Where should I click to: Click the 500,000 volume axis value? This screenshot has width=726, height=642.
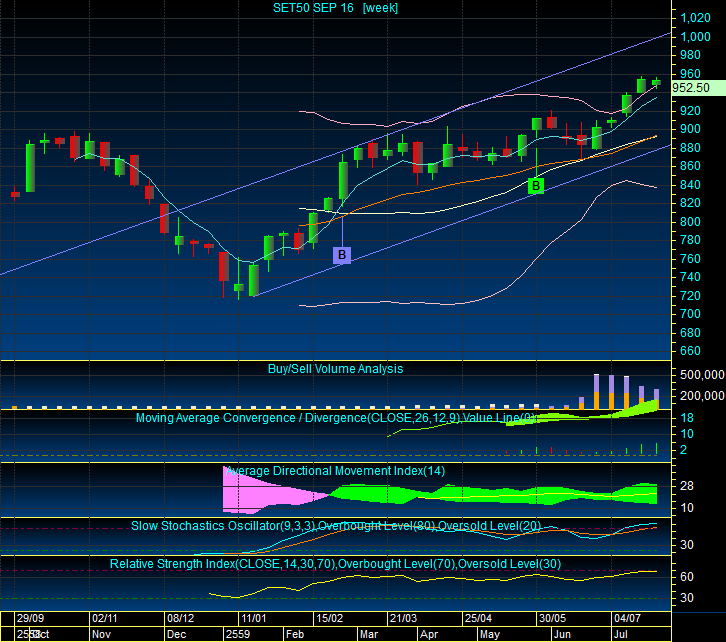coord(702,375)
